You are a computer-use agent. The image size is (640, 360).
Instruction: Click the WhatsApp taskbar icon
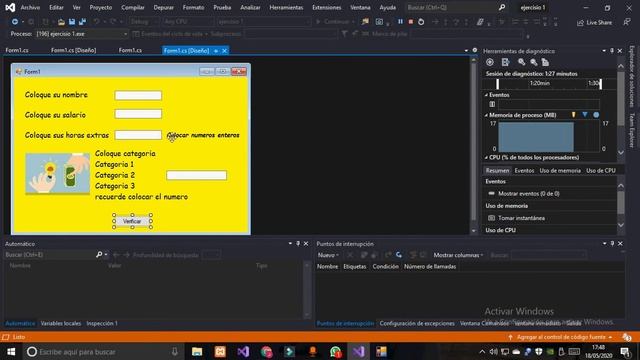[336, 352]
